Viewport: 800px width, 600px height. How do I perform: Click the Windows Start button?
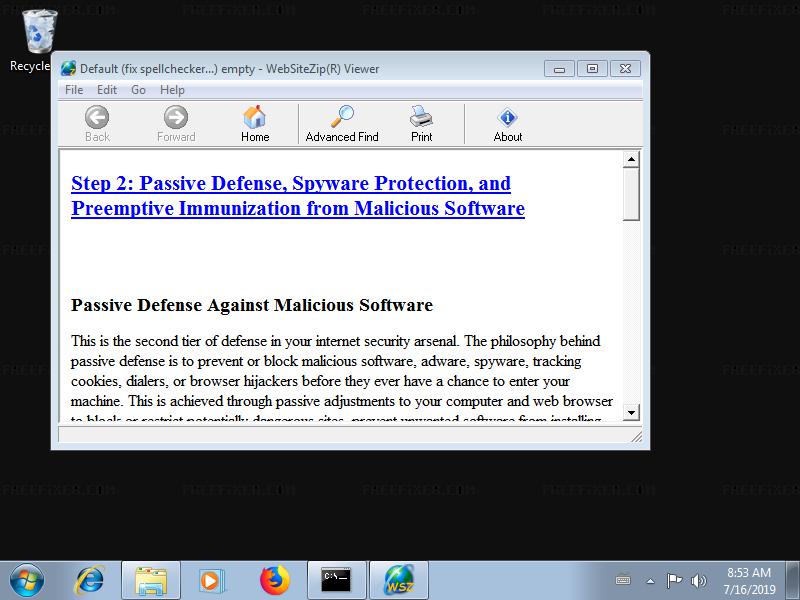[x=27, y=580]
